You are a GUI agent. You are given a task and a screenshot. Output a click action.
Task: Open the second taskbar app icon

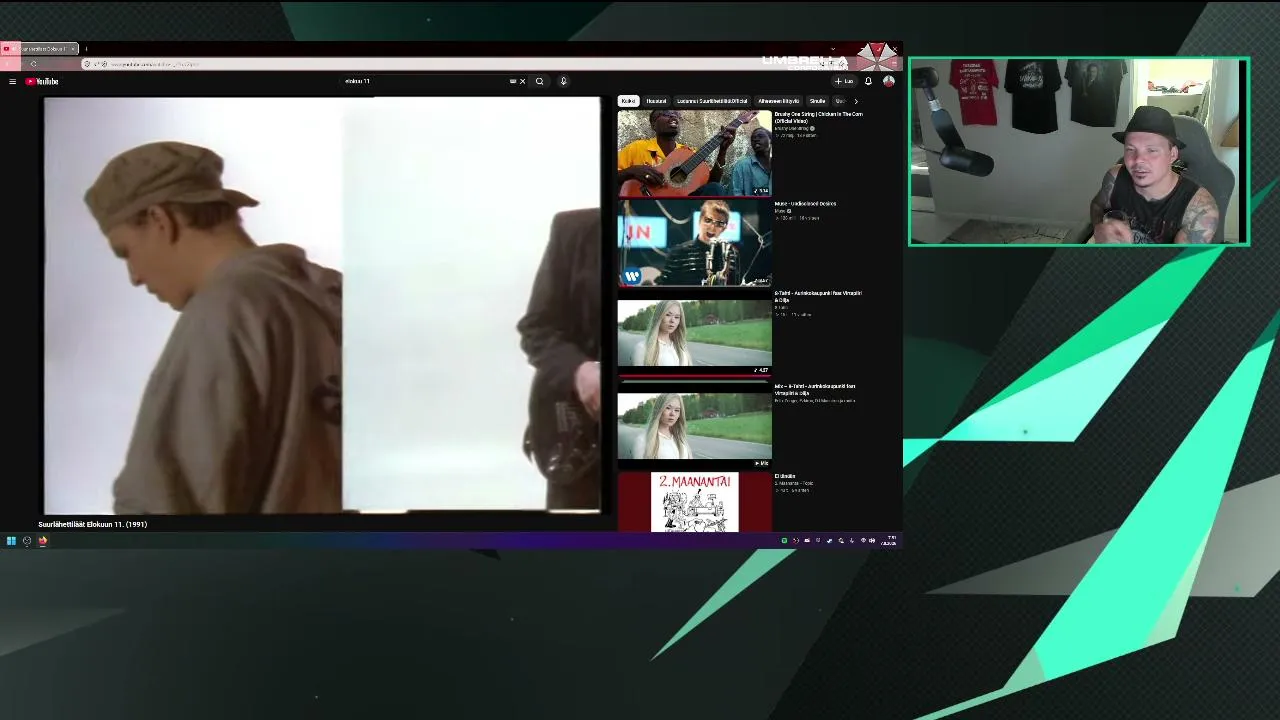pos(27,541)
